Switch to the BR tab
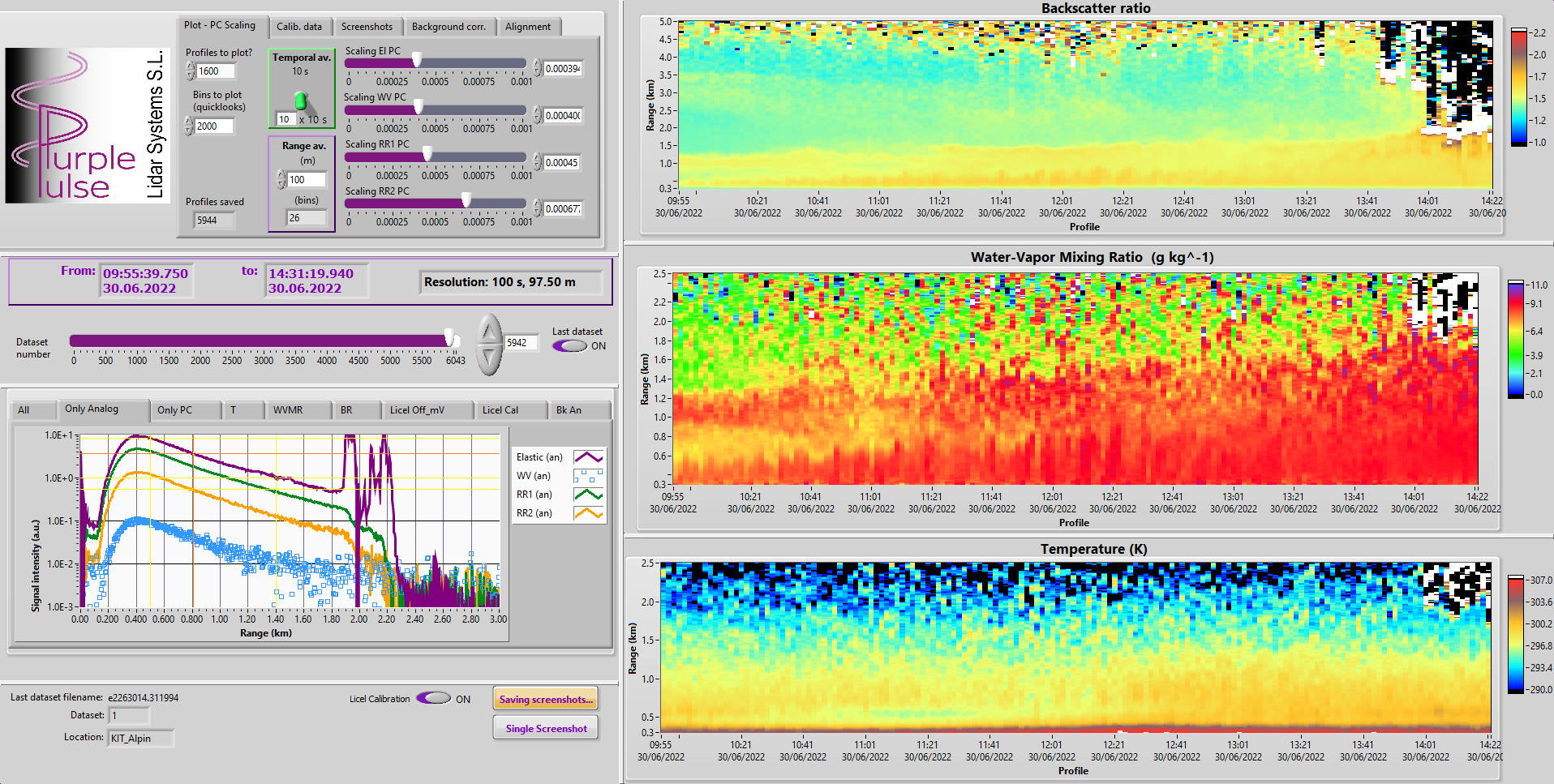The width and height of the screenshot is (1554, 784). click(x=356, y=410)
